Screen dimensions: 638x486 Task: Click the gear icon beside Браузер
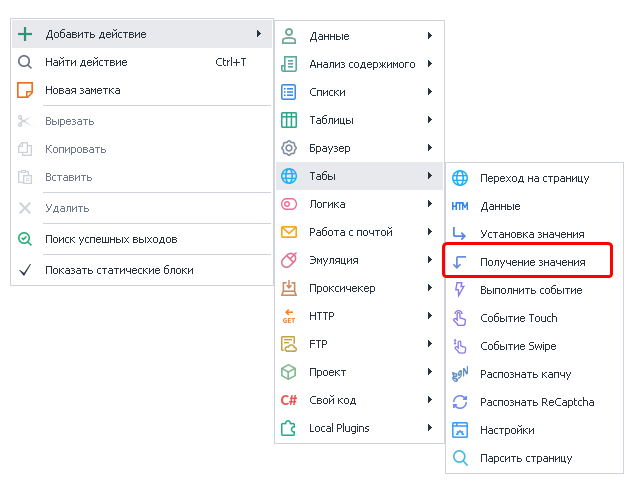point(289,148)
